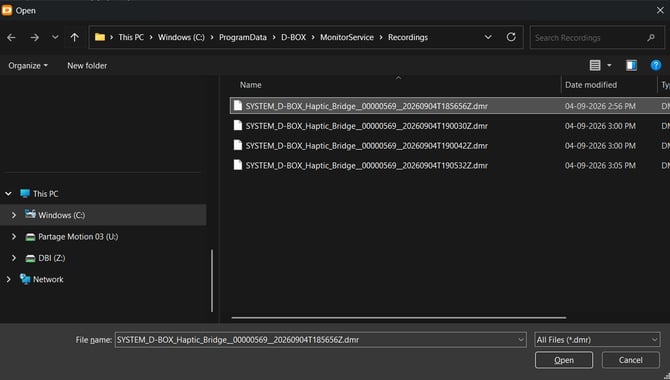Image resolution: width=670 pixels, height=380 pixels.
Task: Open File name history dropdown arrow
Action: tap(521, 340)
